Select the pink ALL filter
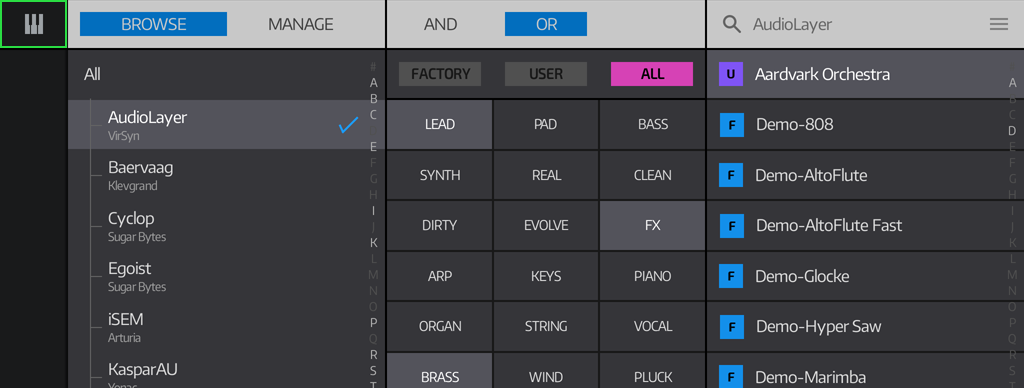Image resolution: width=1024 pixels, height=388 pixels. [652, 74]
